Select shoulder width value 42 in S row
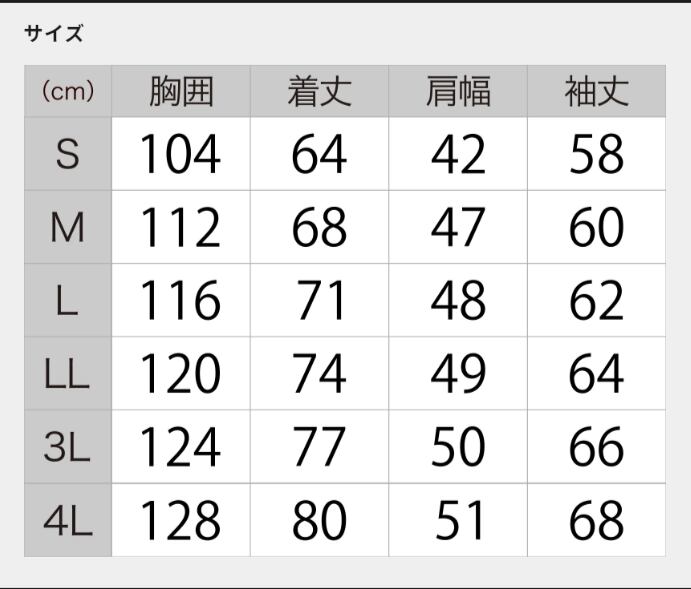Image resolution: width=691 pixels, height=589 pixels. pyautogui.click(x=458, y=155)
